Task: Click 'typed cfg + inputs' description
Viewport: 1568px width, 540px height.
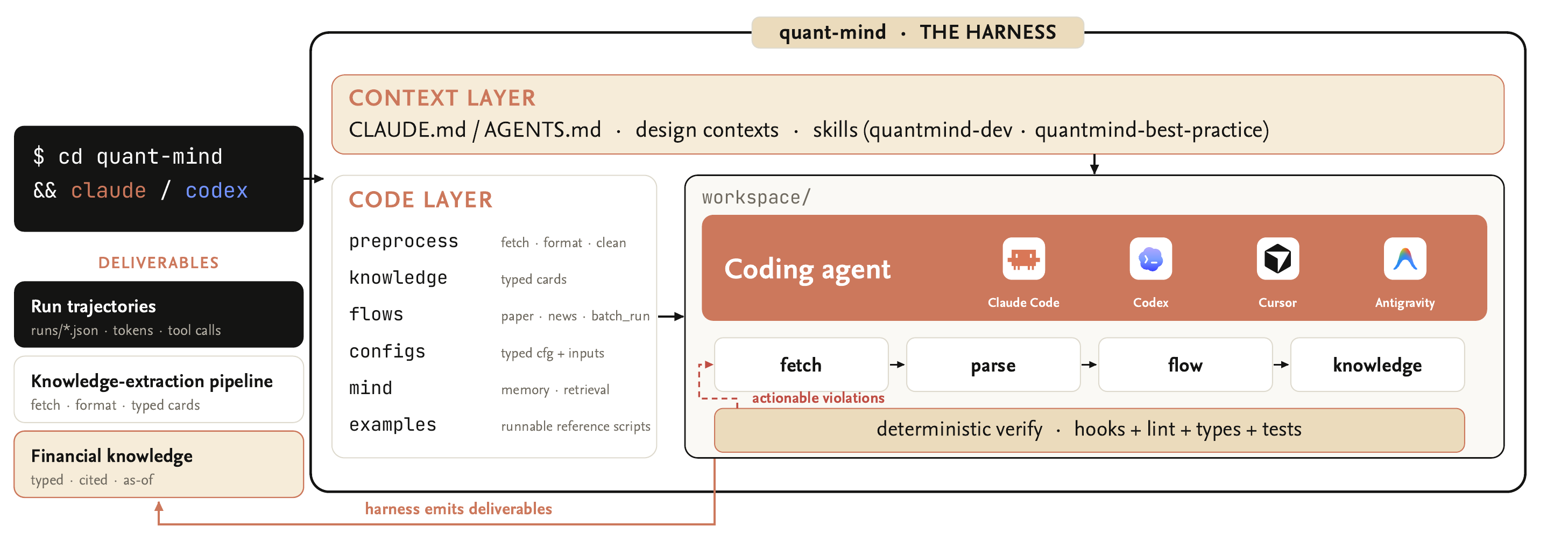Action: pos(552,353)
